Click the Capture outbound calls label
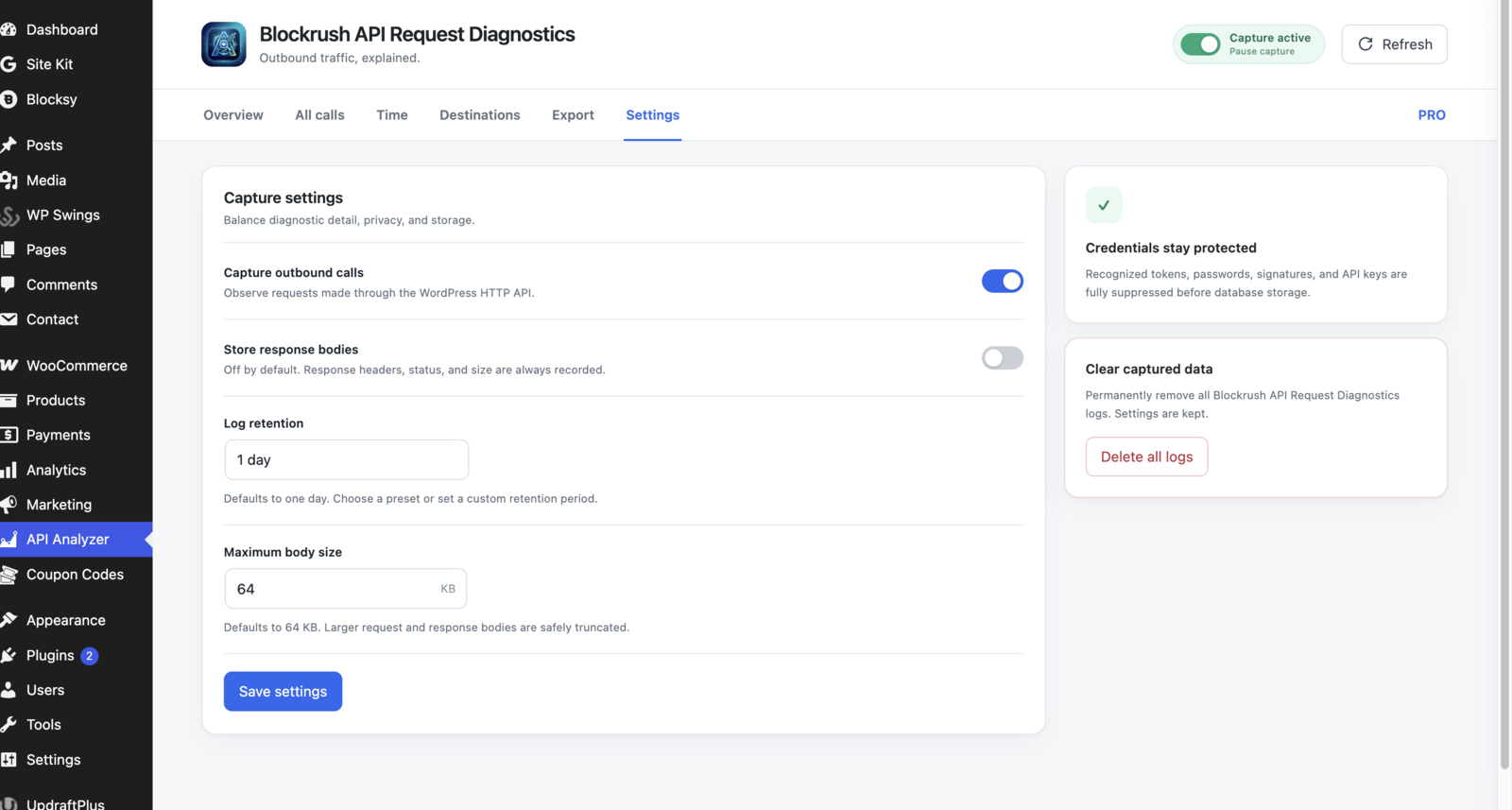Viewport: 1512px width, 810px height. [x=294, y=273]
